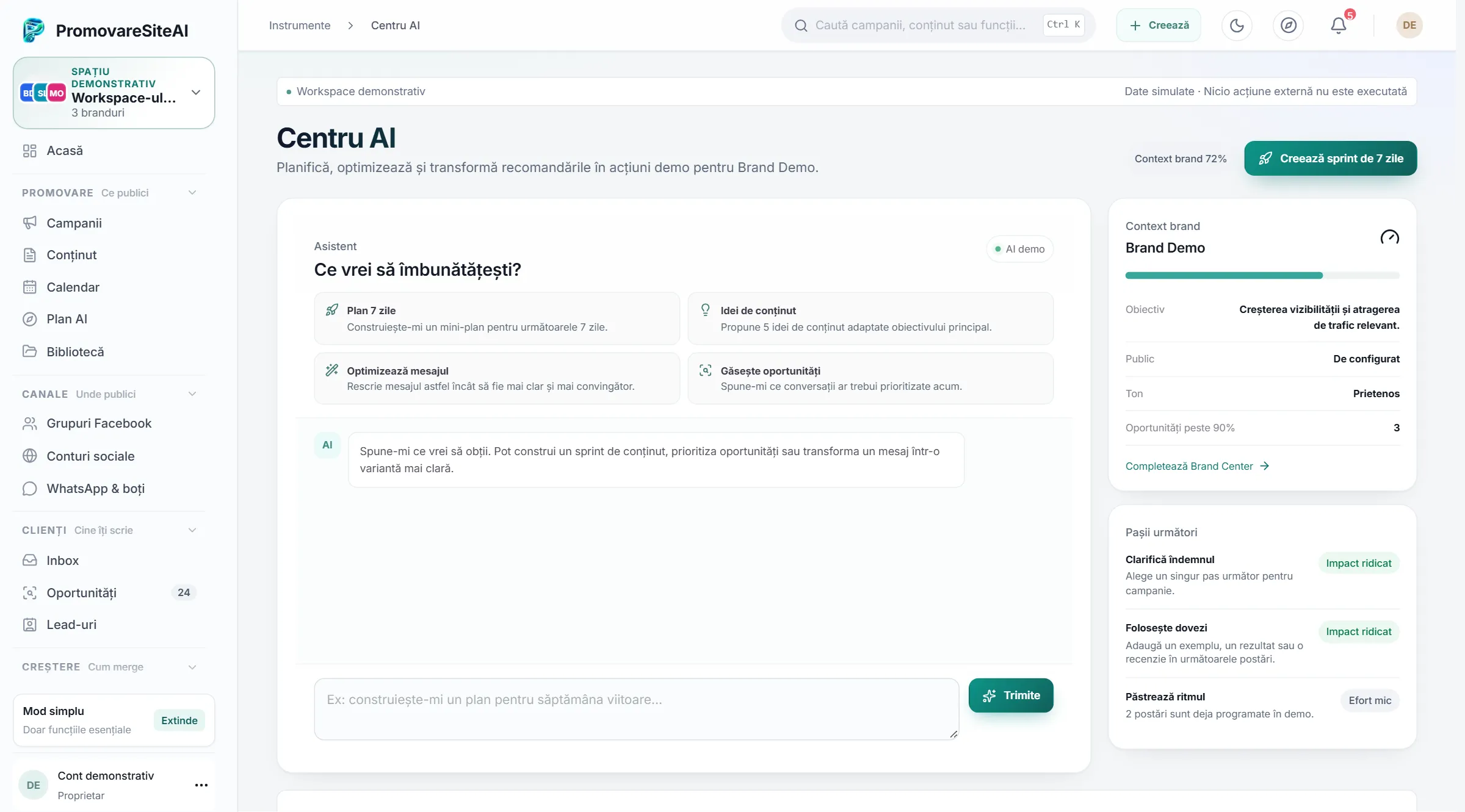This screenshot has height=812, width=1465.
Task: Select the Plan 7 zile suggestion card
Action: 497,318
